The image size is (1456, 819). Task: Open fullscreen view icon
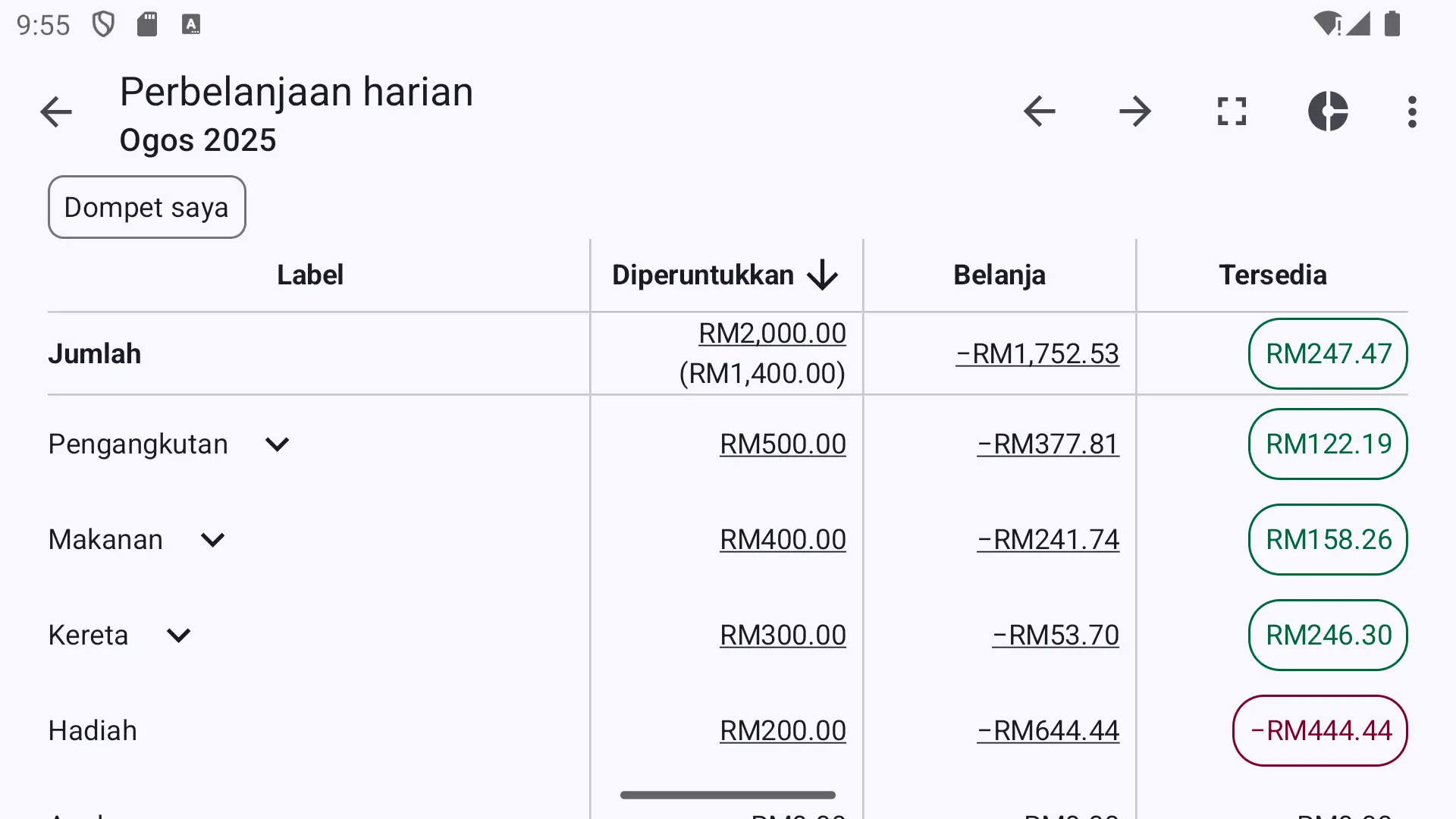(1232, 111)
